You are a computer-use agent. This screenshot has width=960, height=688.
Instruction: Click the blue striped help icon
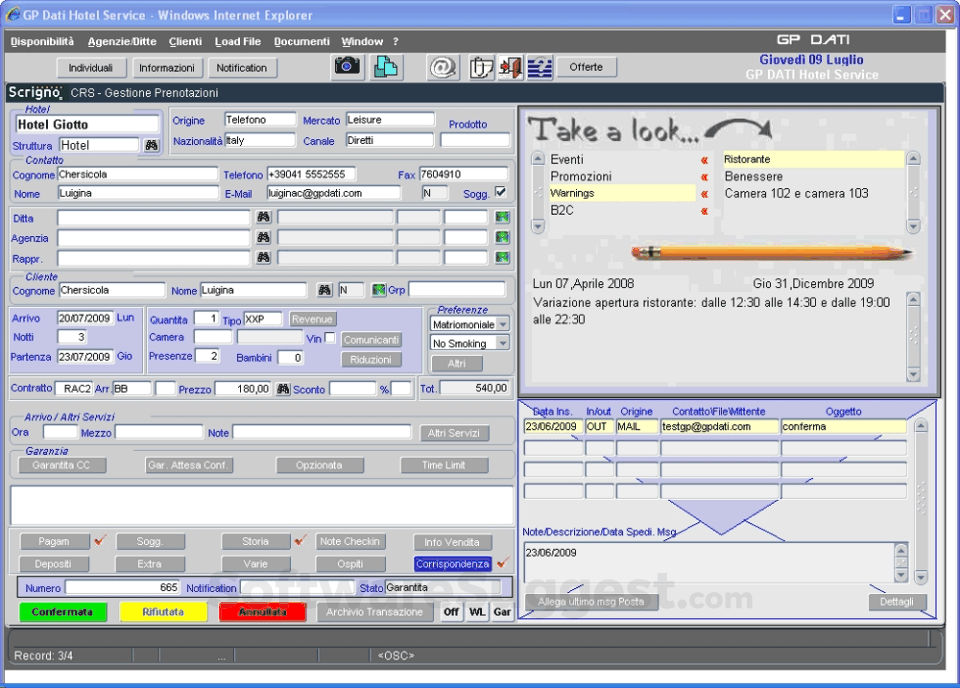pos(540,67)
